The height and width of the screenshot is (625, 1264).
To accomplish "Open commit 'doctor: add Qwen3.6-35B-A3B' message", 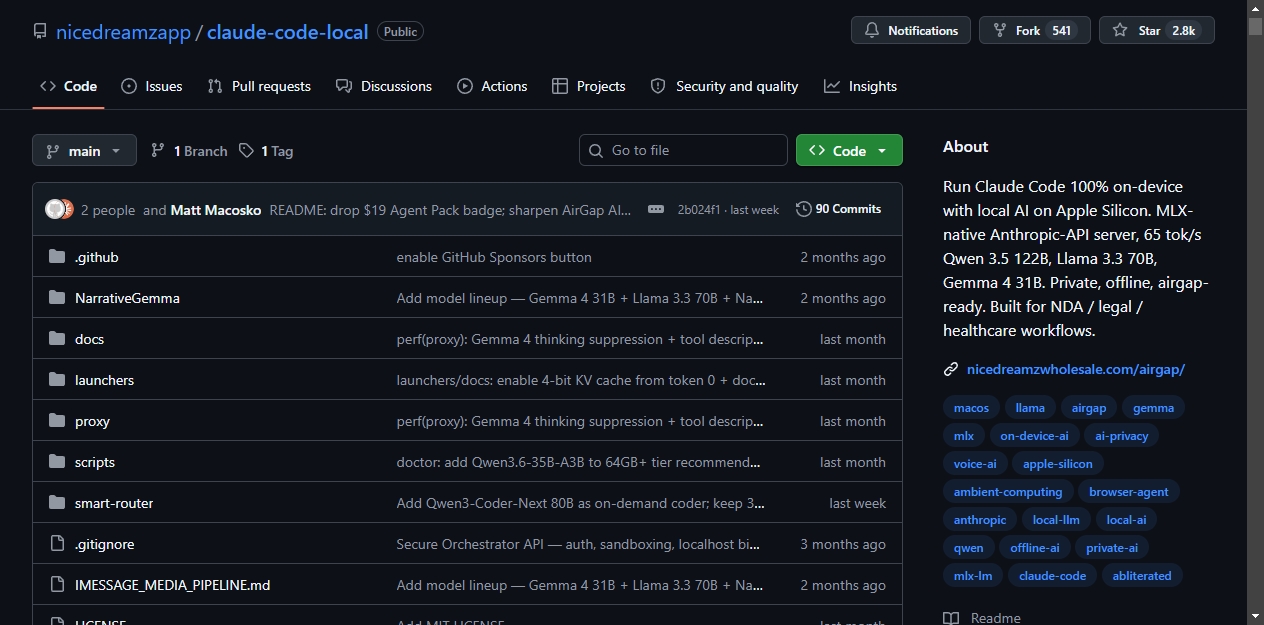I will point(579,462).
